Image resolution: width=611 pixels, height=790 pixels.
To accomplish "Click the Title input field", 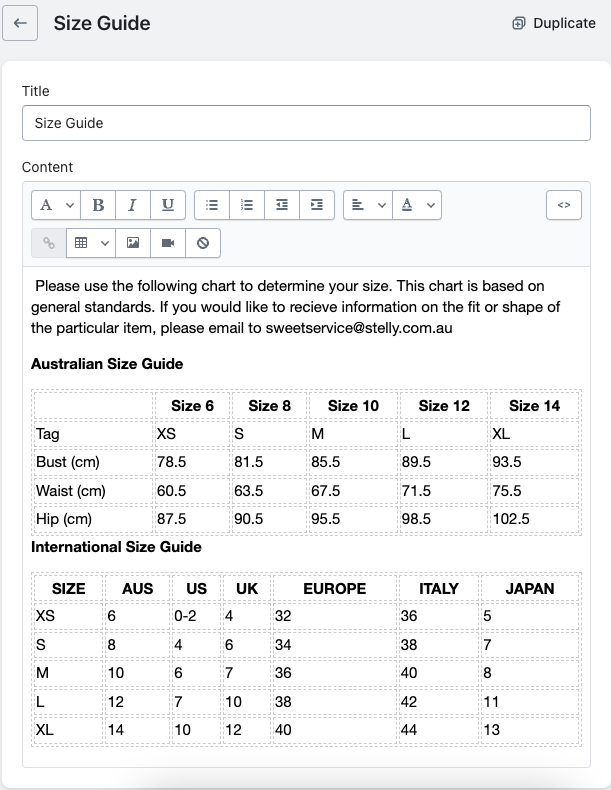I will [304, 123].
